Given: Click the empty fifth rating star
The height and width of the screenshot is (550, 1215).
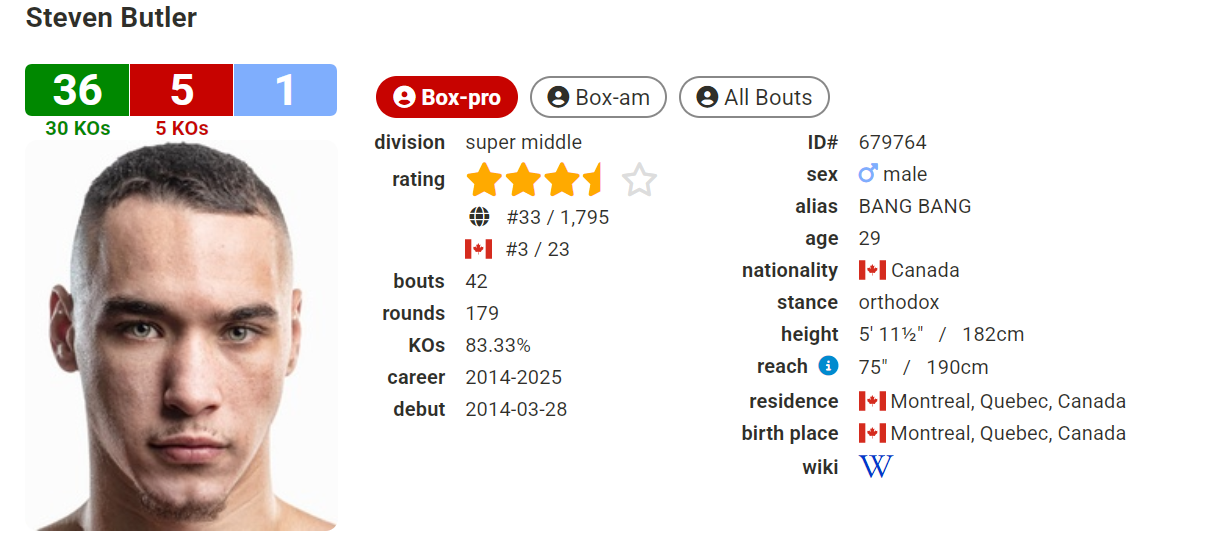Looking at the screenshot, I should 639,181.
